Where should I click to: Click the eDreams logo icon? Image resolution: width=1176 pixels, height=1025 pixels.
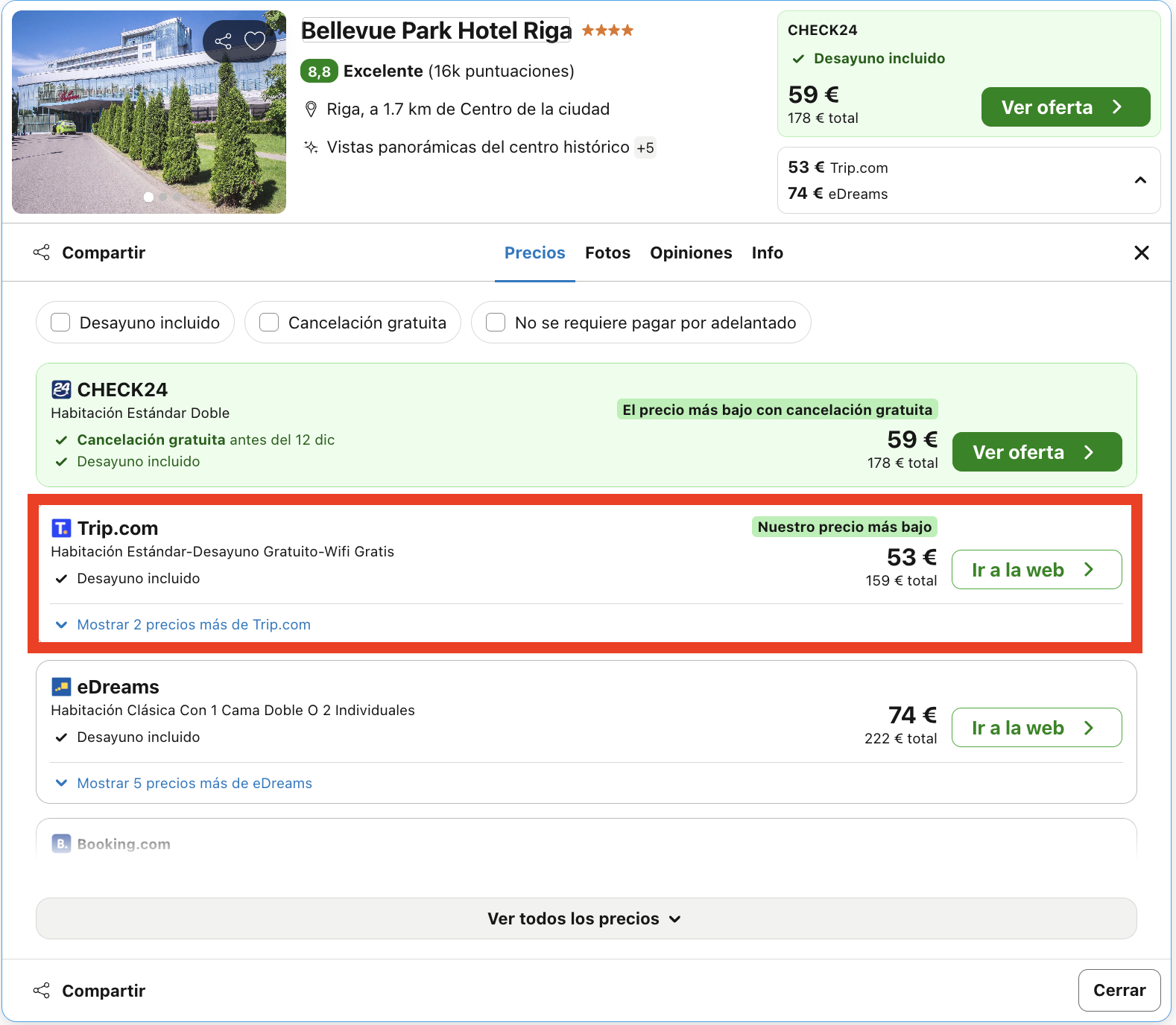click(61, 687)
